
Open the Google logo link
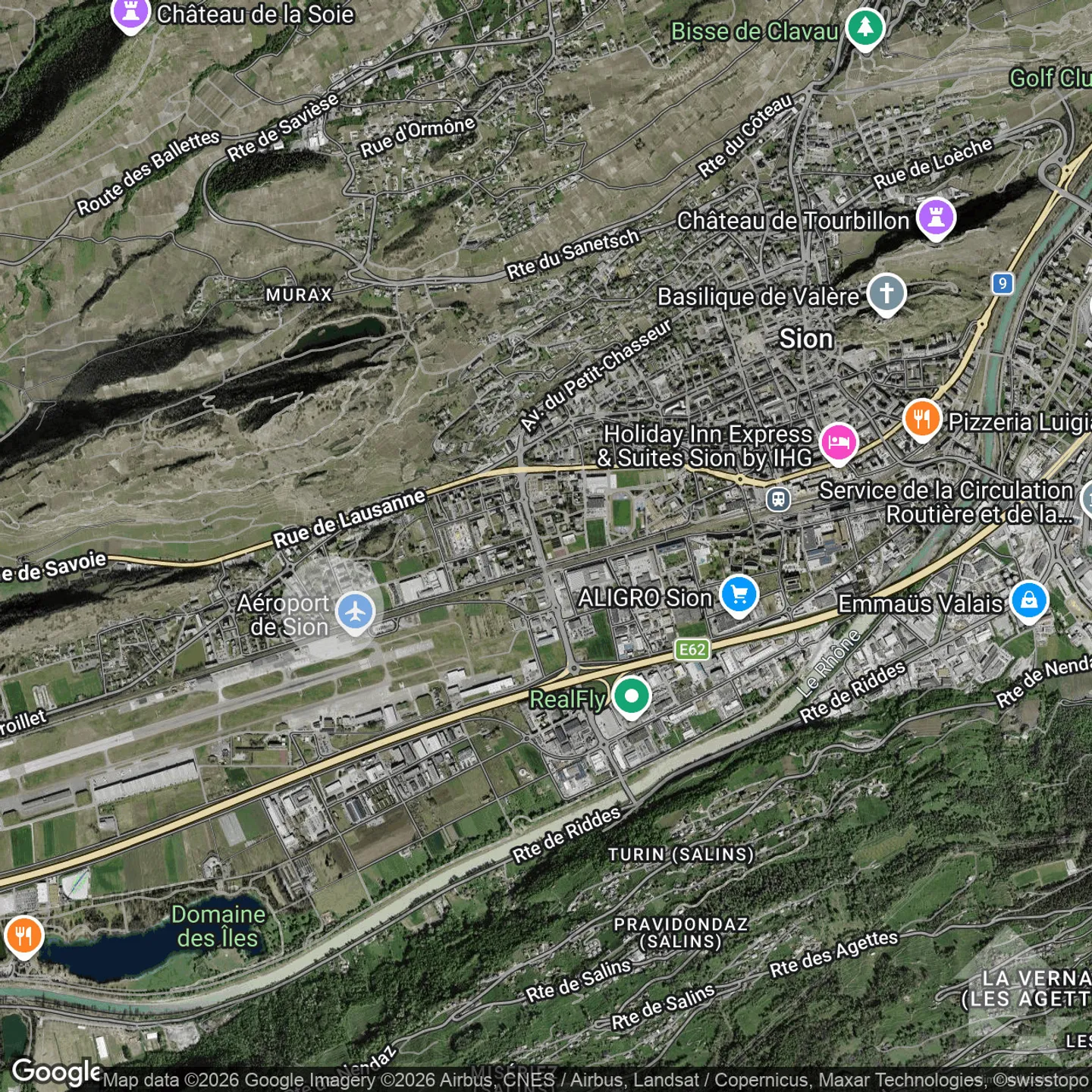(x=56, y=1072)
